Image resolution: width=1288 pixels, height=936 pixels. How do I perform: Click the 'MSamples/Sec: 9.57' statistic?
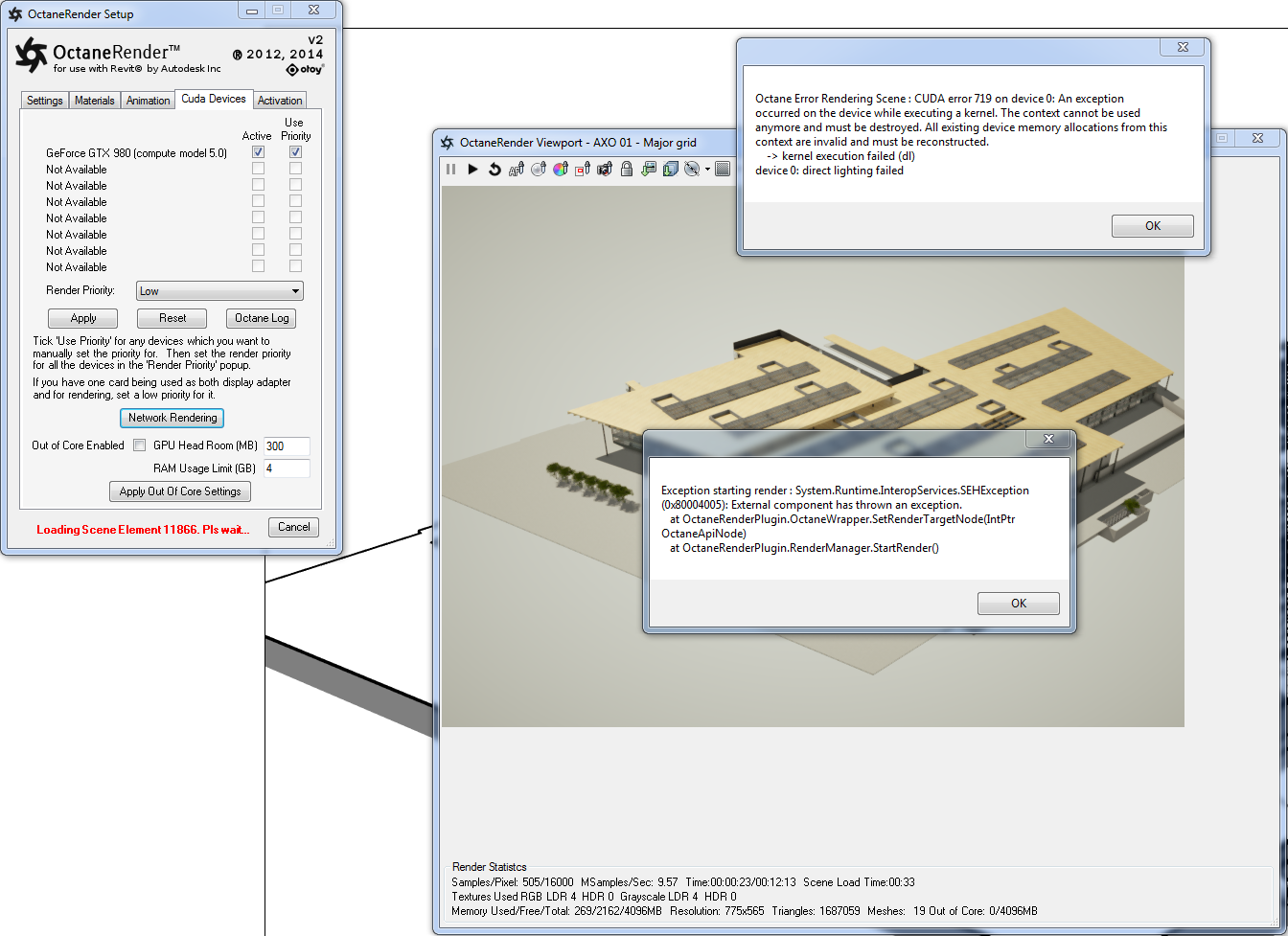[x=630, y=882]
